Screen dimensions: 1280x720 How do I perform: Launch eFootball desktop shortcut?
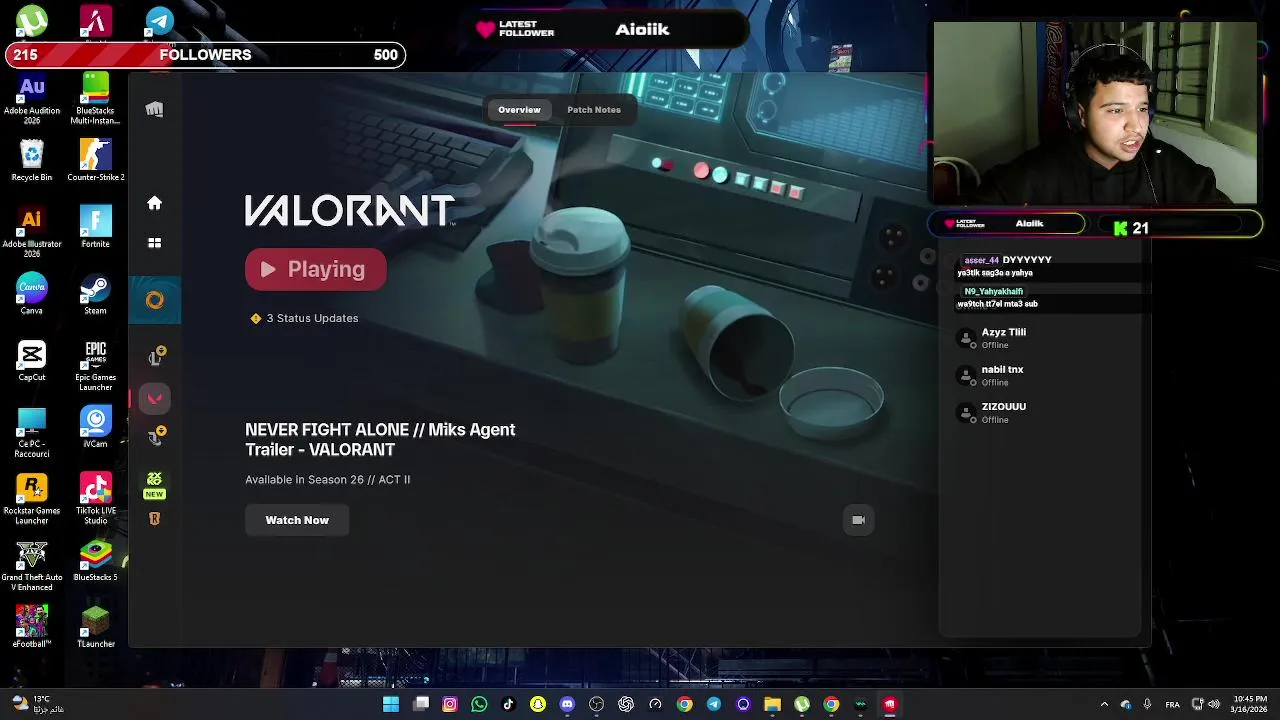[x=32, y=627]
